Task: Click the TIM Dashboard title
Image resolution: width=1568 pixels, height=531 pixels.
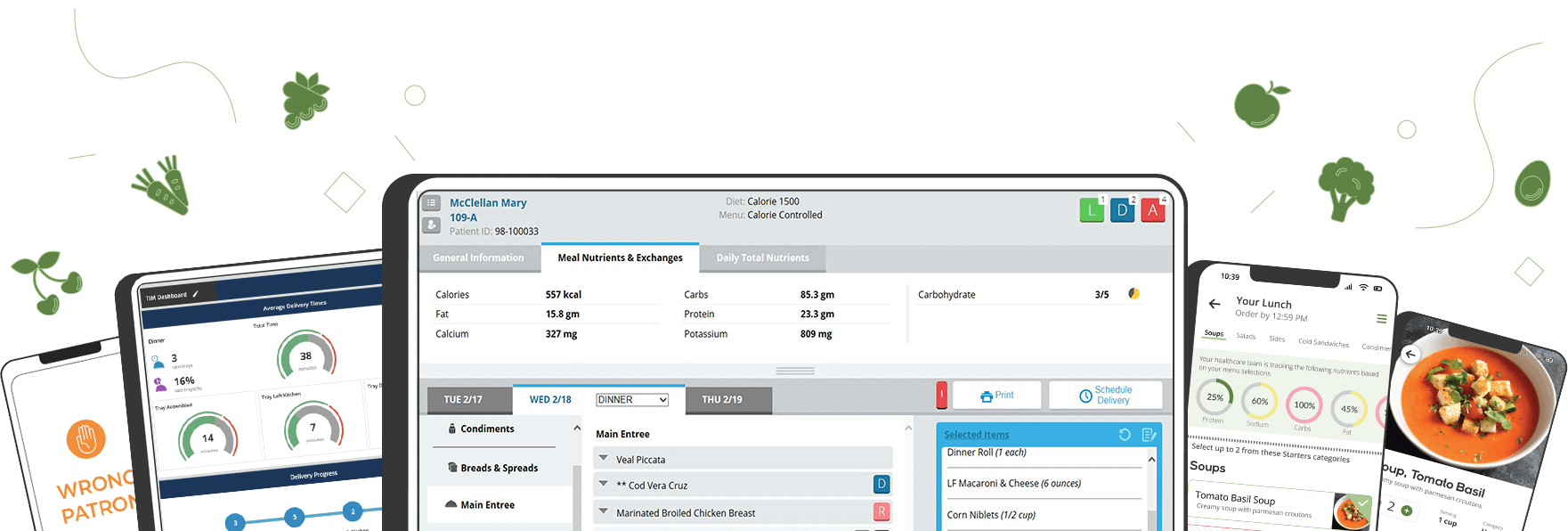Action: [167, 297]
